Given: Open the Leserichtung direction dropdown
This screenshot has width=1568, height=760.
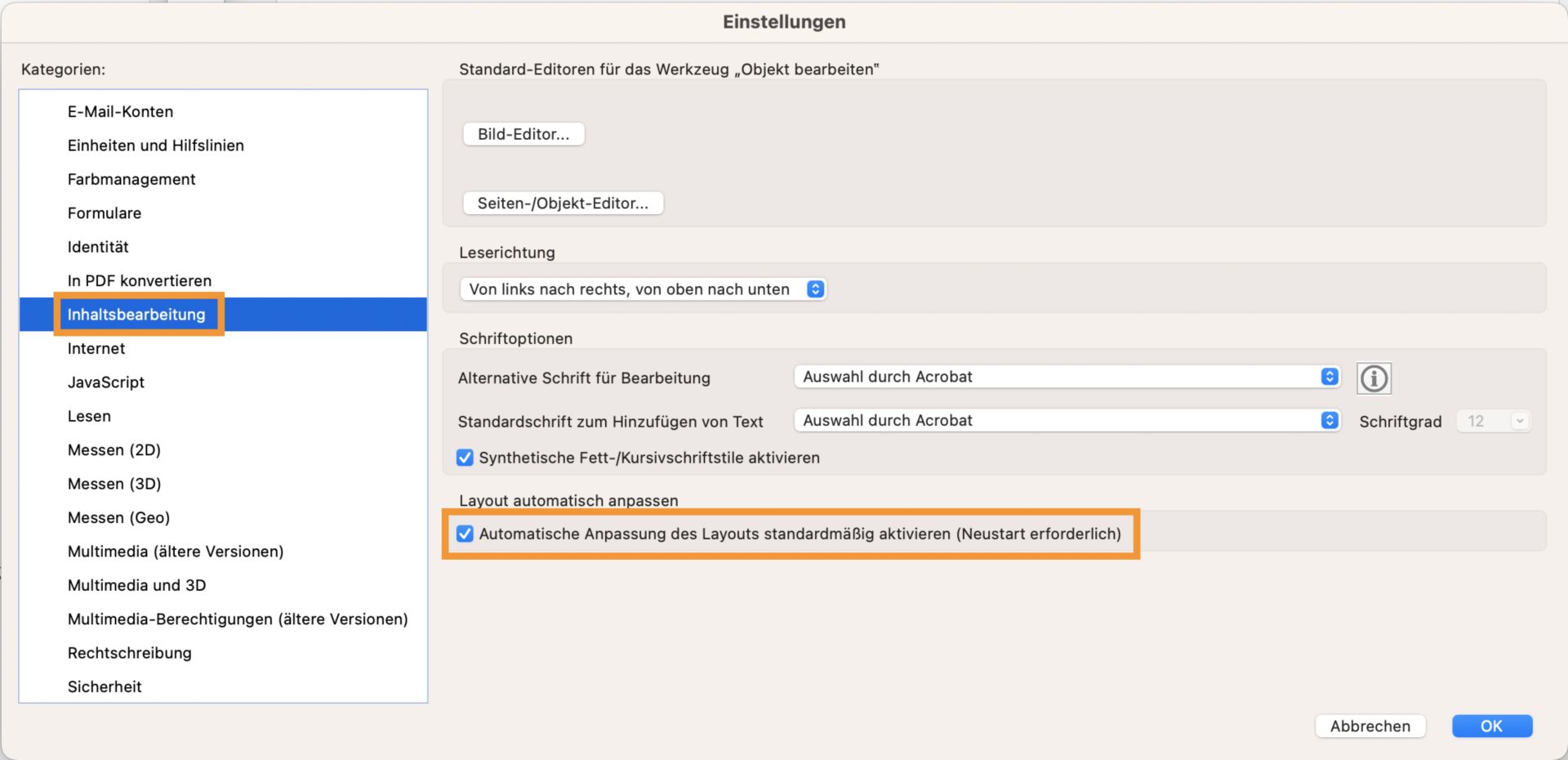Looking at the screenshot, I should (x=813, y=288).
